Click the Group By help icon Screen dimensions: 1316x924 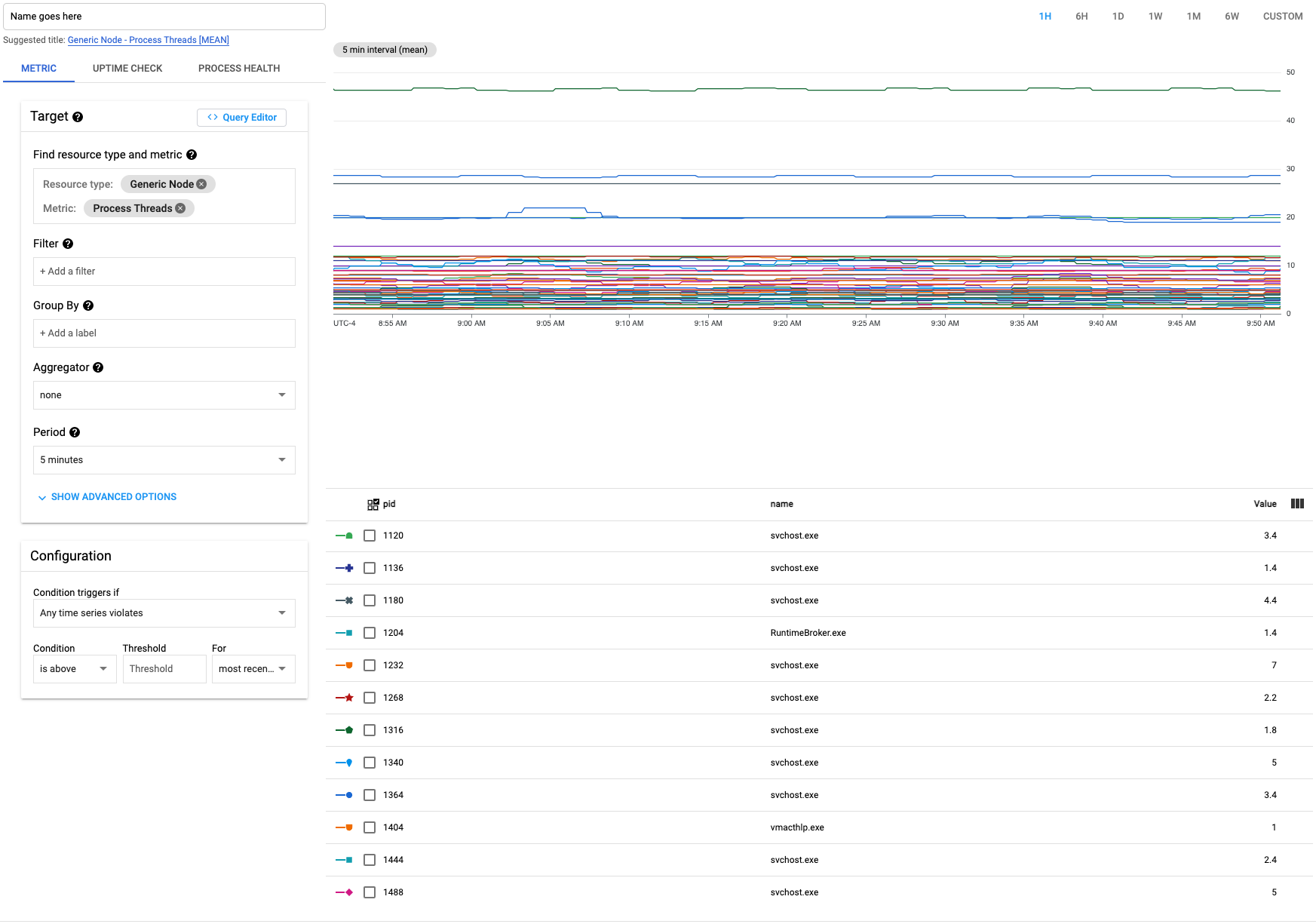point(88,305)
